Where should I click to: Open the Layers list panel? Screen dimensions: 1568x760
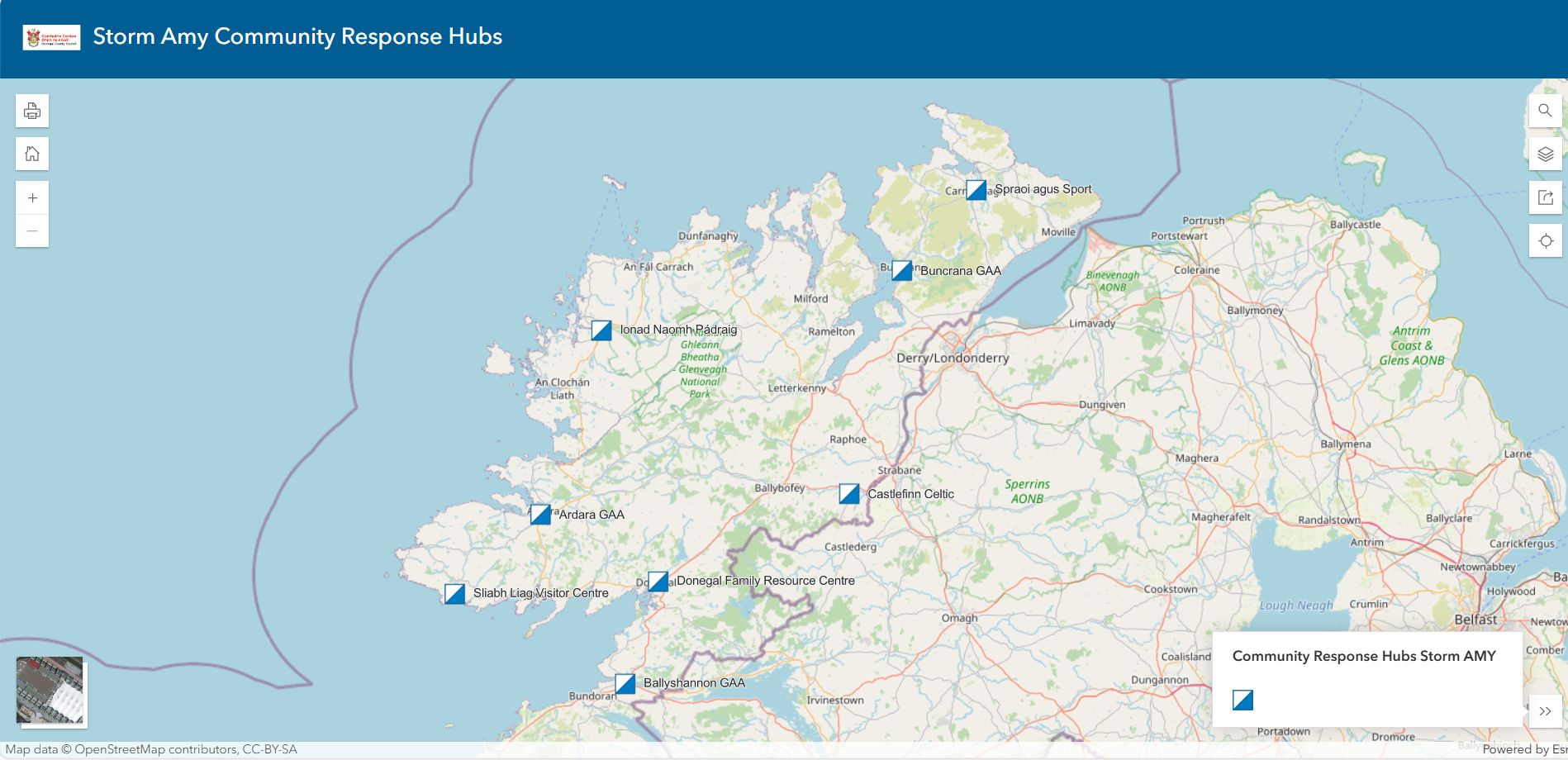pos(1545,154)
